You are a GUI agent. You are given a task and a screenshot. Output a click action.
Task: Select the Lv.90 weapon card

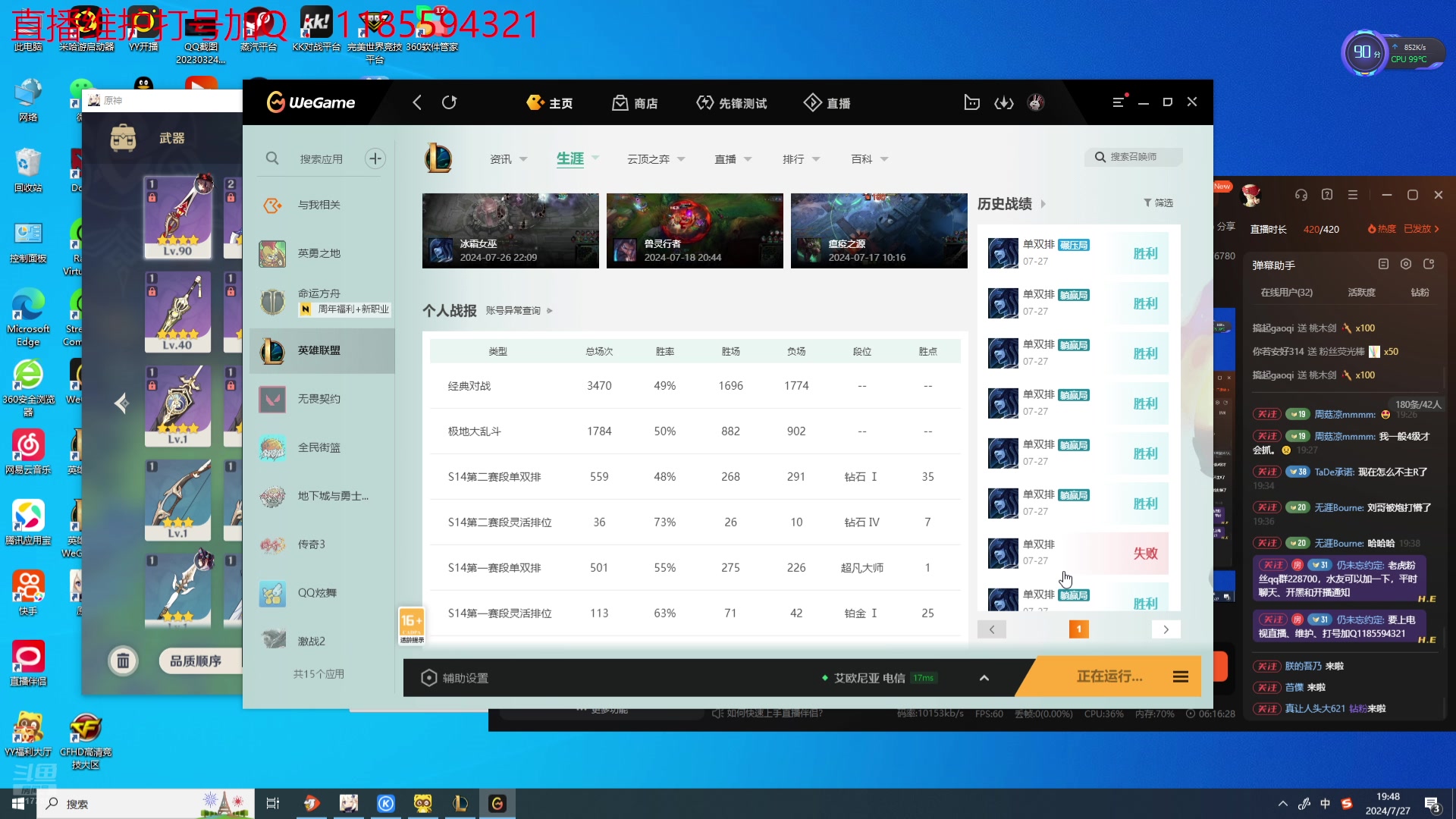178,217
